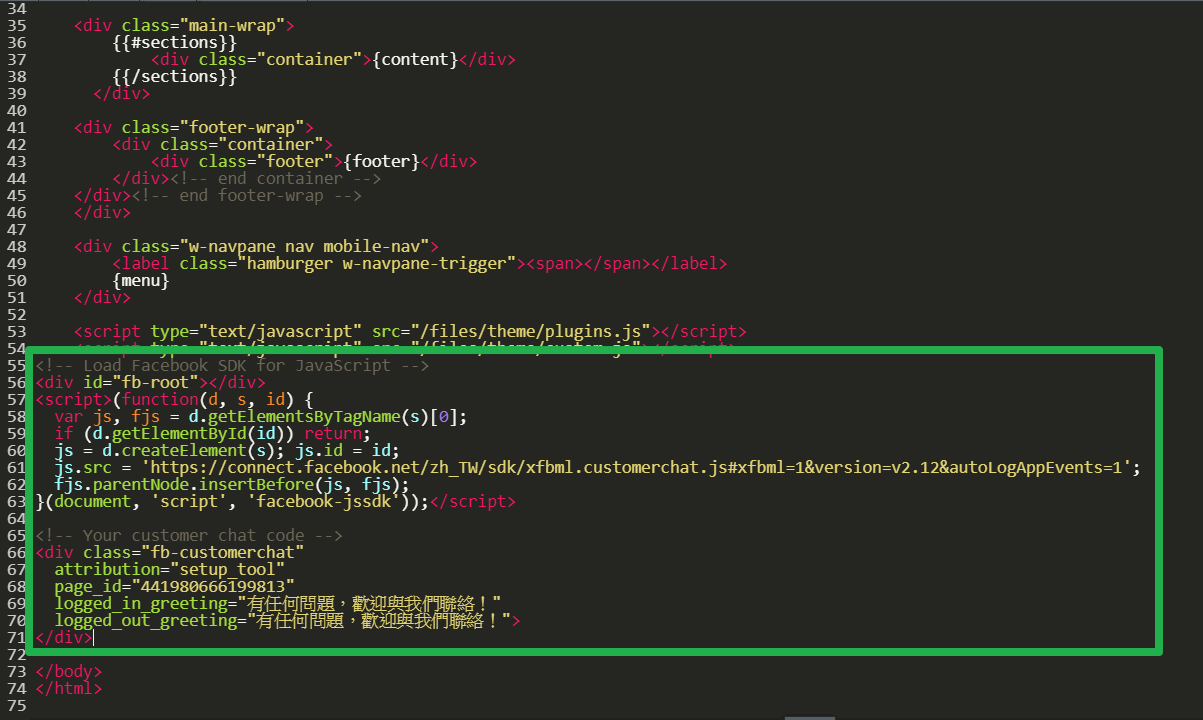
Task: Click the closing </body> tag
Action: click(x=69, y=671)
